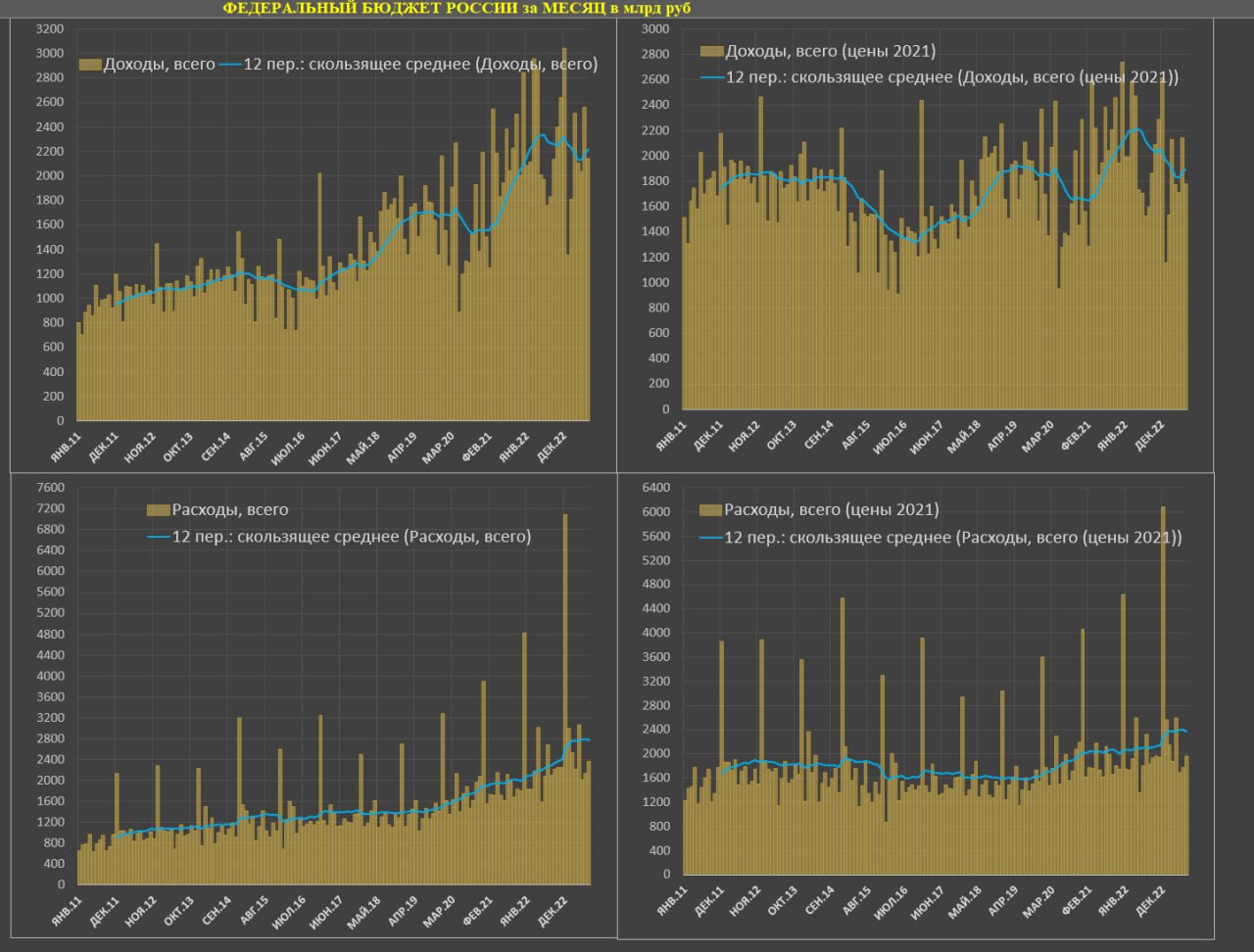Click the 6400 value on the bottom-right y-axis
Viewport: 1254px width, 952px height.
click(654, 488)
